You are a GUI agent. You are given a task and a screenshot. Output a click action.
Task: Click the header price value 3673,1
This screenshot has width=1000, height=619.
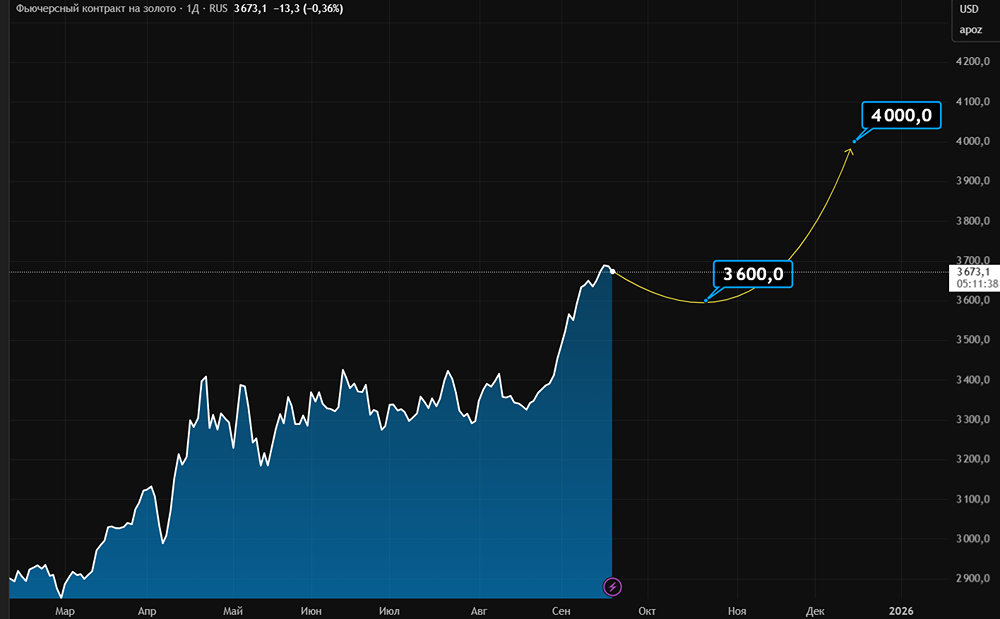pos(250,9)
